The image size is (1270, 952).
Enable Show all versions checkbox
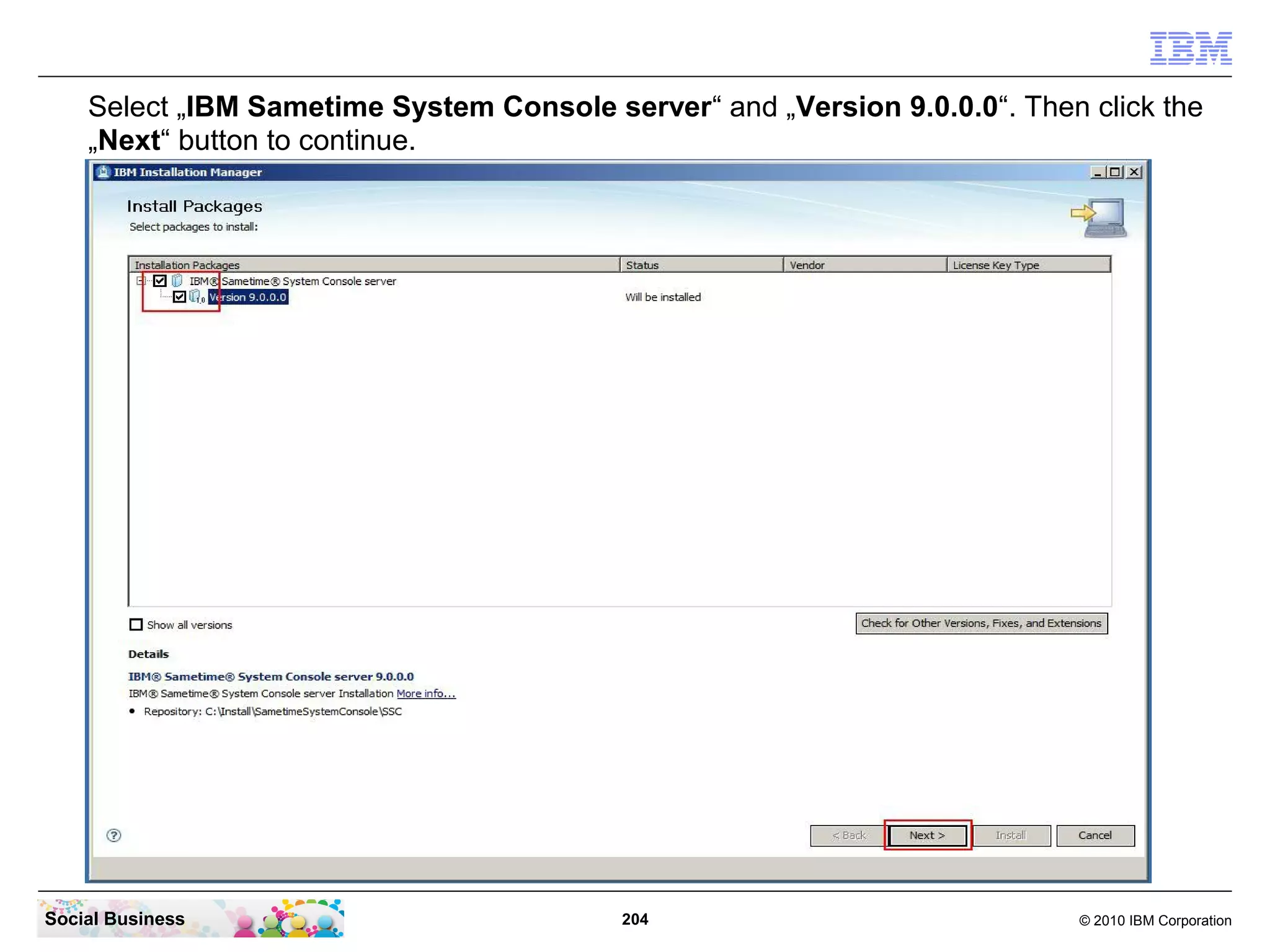click(136, 624)
